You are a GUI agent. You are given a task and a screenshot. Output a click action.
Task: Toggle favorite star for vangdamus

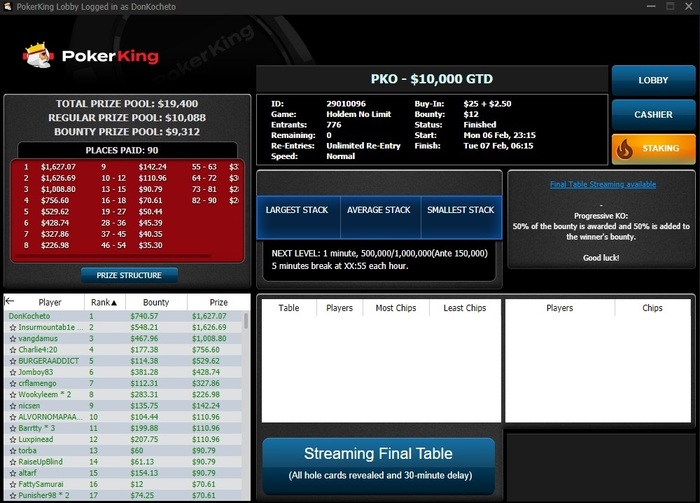[13, 339]
